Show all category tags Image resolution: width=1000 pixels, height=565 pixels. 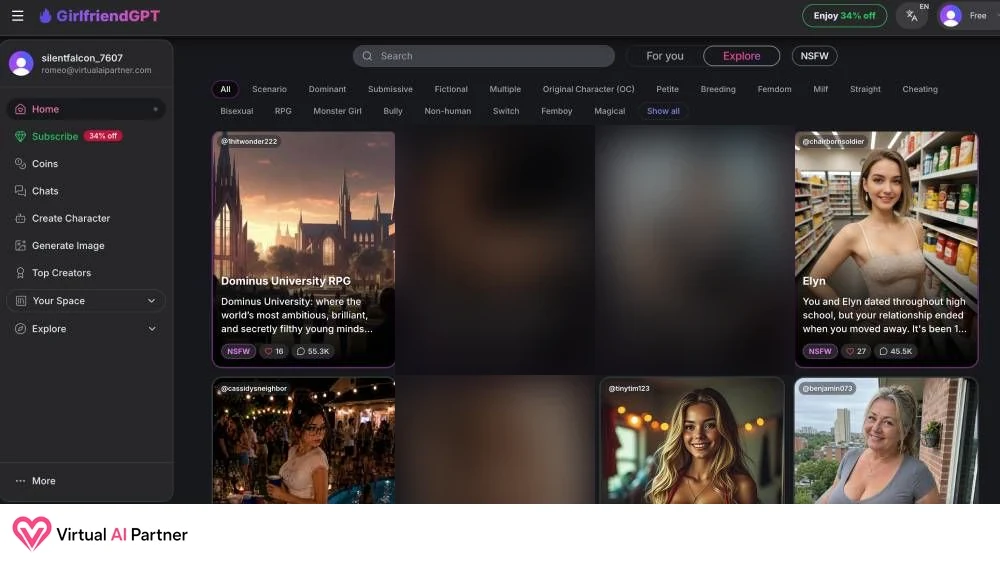663,111
